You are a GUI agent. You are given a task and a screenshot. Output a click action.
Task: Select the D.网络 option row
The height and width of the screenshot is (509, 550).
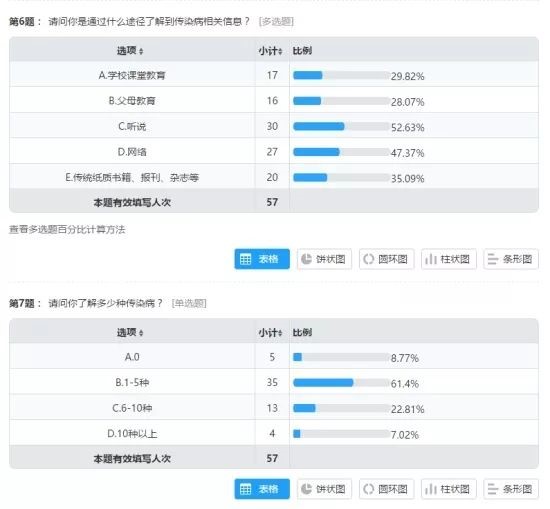pyautogui.click(x=274, y=151)
